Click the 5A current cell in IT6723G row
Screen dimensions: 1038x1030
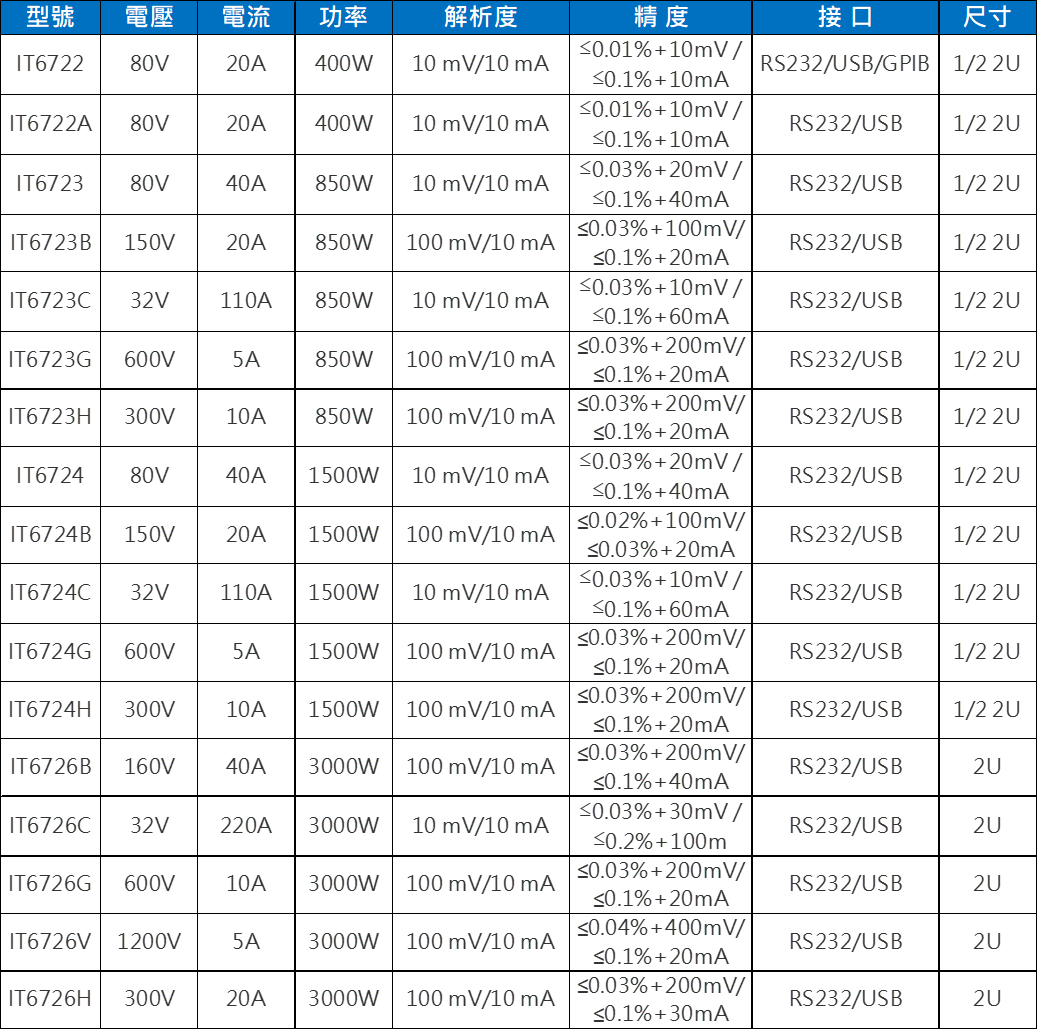pyautogui.click(x=246, y=359)
